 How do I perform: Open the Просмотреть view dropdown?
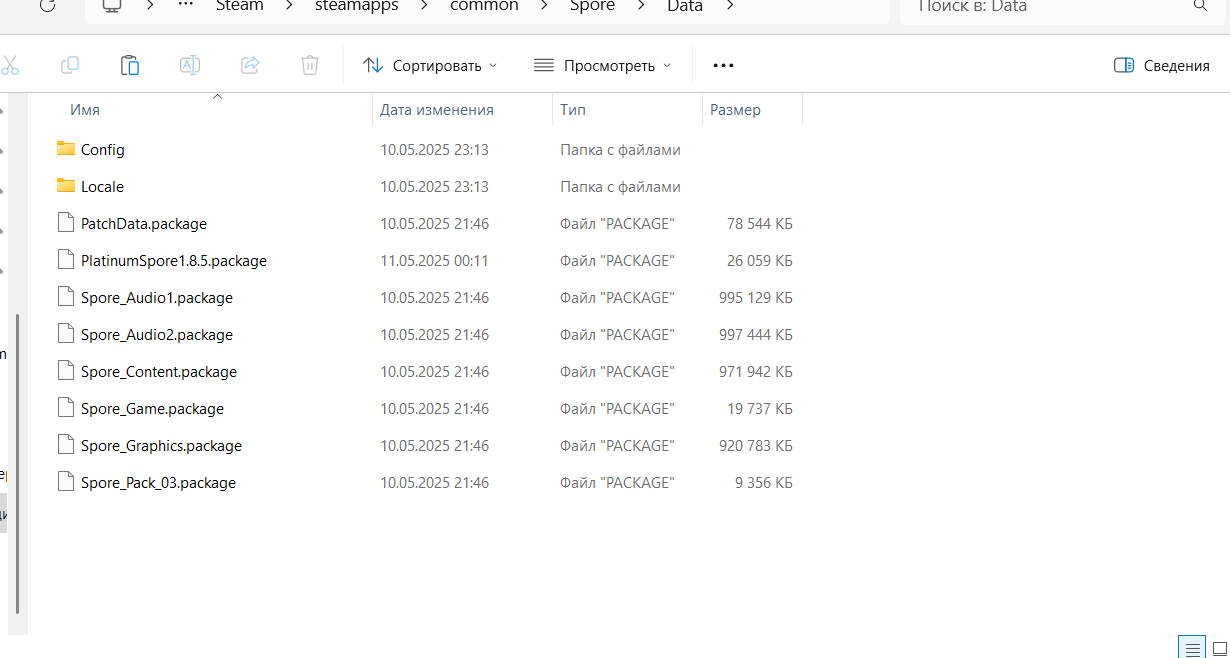603,65
